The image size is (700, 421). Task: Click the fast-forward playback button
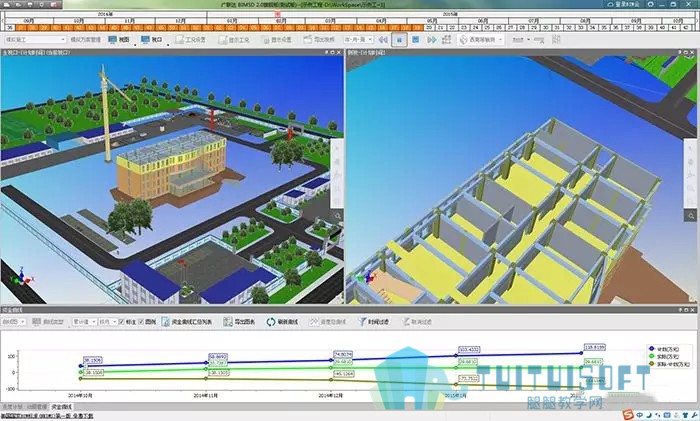click(432, 40)
